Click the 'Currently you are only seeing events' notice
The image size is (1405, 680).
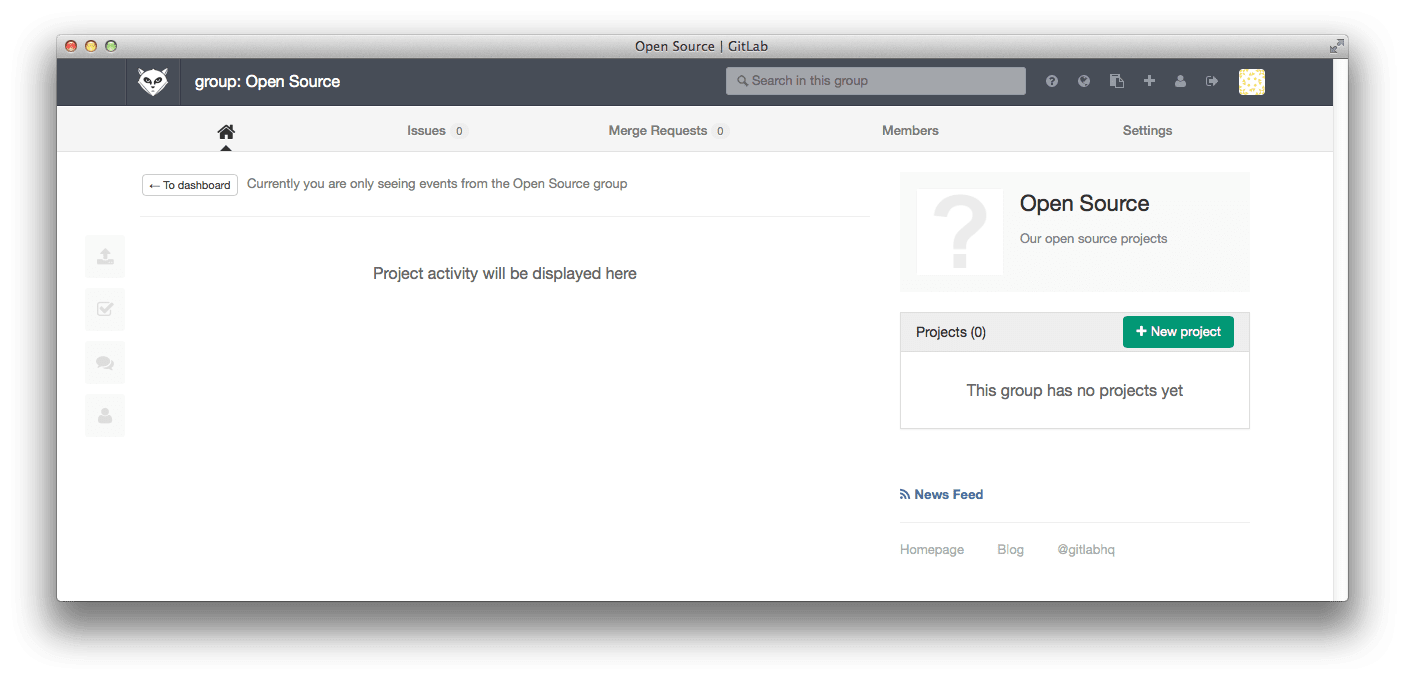437,184
